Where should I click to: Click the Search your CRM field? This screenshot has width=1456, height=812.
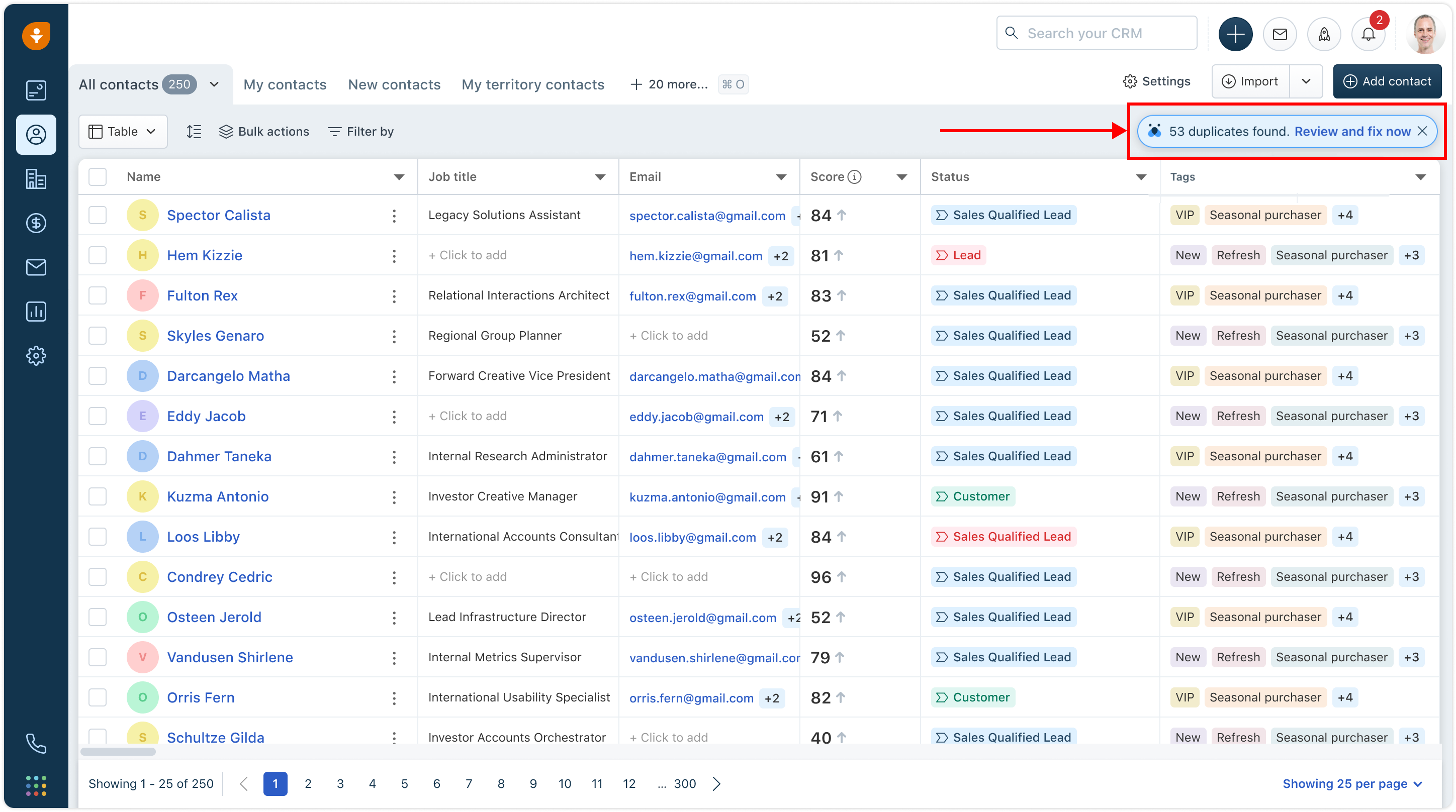1097,33
